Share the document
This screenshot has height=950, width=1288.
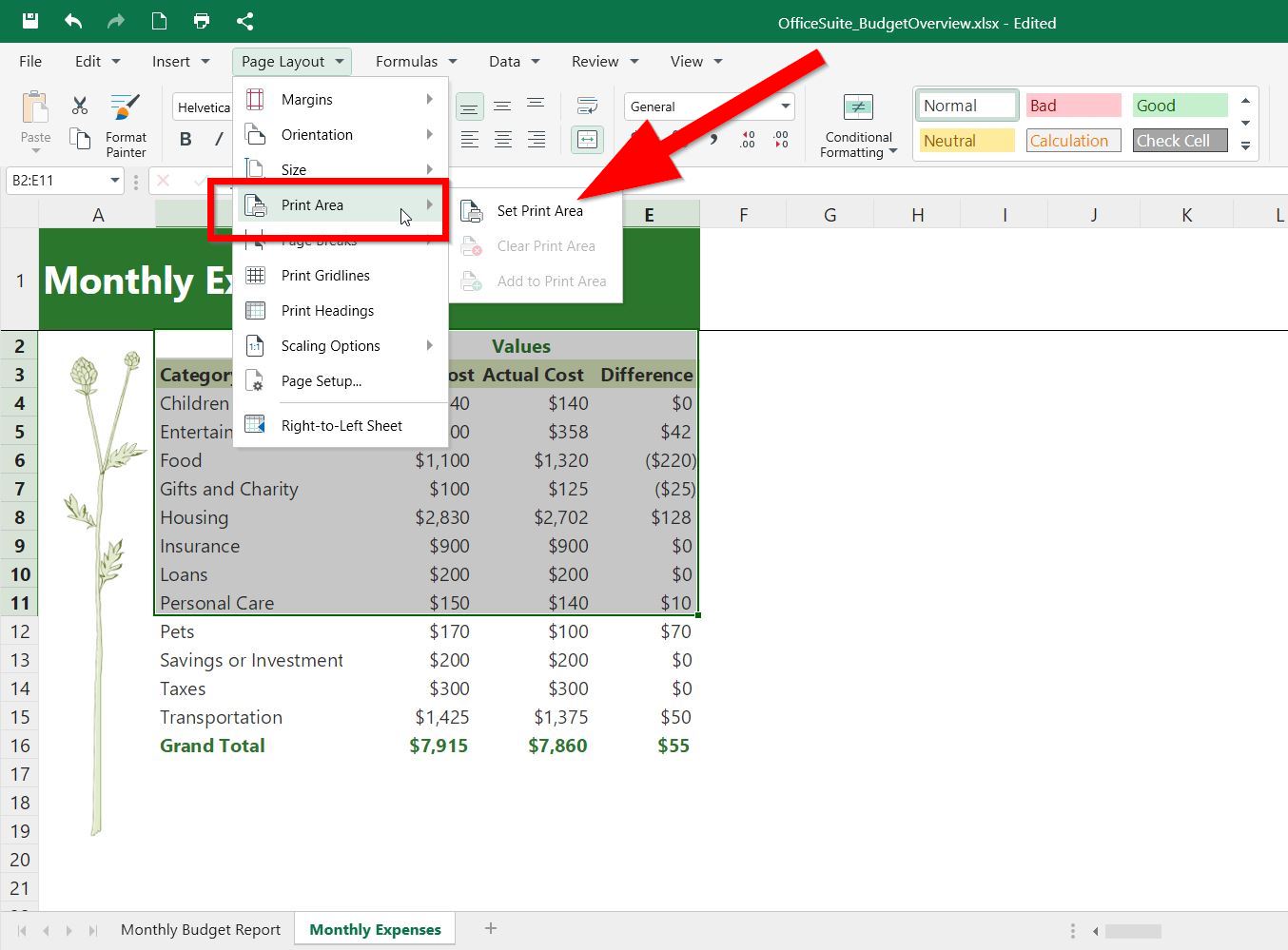pyautogui.click(x=244, y=21)
